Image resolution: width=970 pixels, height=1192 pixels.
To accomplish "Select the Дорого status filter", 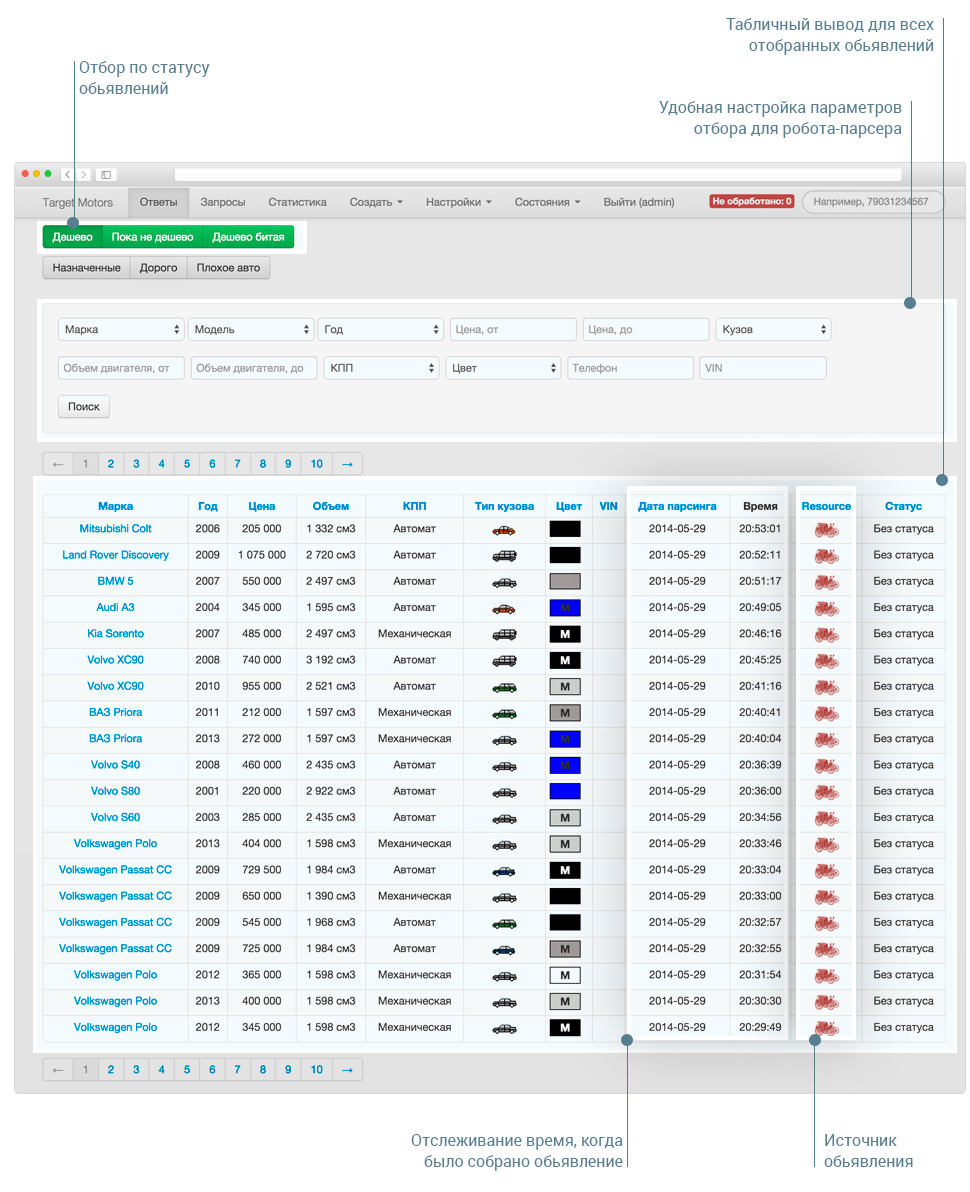I will 158,268.
